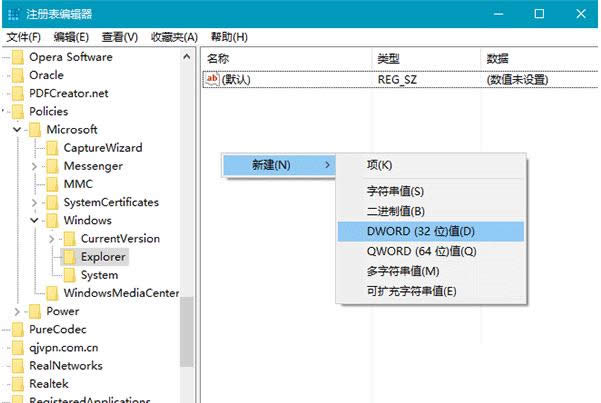Expand the CurrentVersion tree node

tap(51, 239)
